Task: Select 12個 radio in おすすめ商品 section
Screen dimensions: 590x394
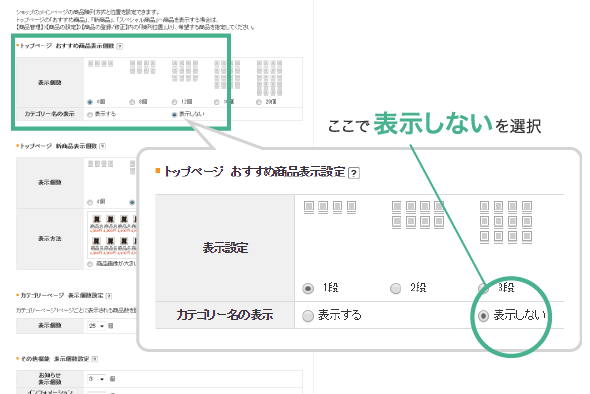Action: tap(174, 102)
